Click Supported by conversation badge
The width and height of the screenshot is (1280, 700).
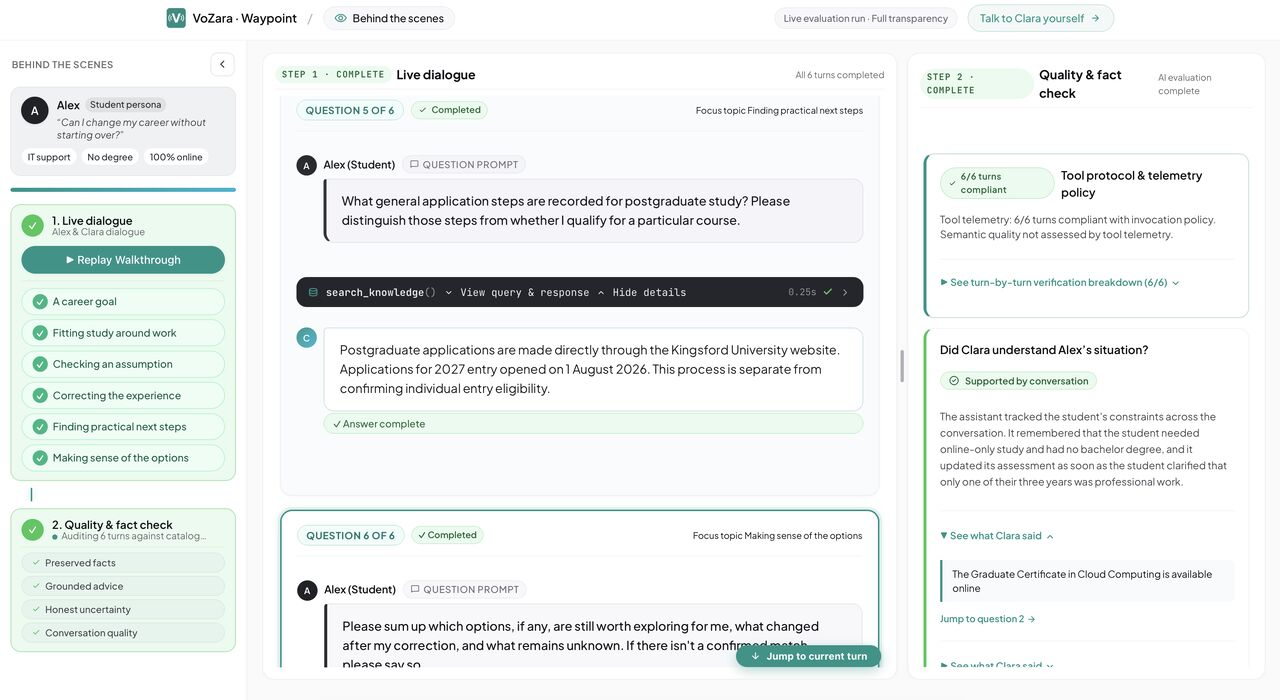[x=1018, y=381]
